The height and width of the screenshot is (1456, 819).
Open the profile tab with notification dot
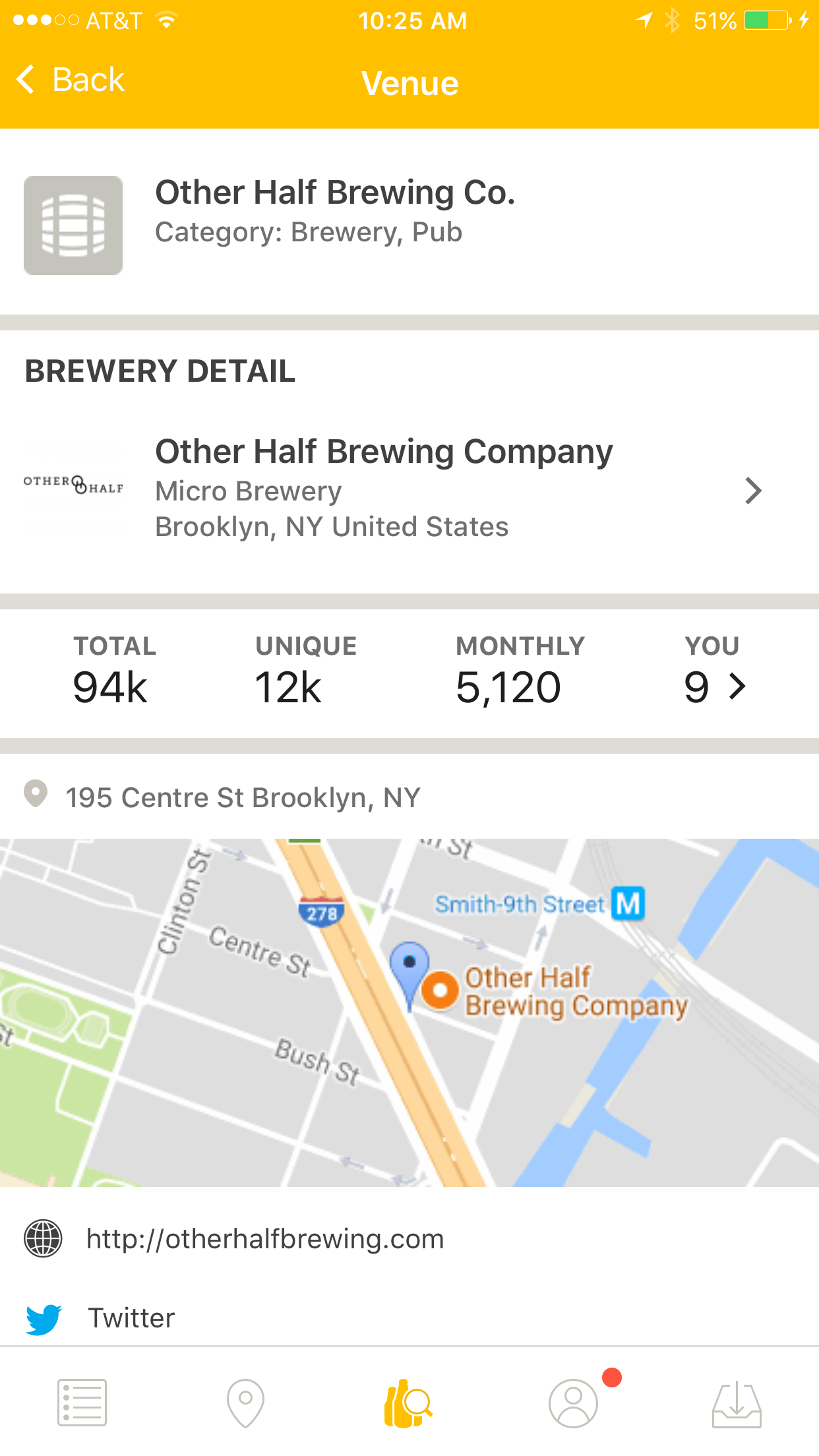pyautogui.click(x=574, y=1403)
